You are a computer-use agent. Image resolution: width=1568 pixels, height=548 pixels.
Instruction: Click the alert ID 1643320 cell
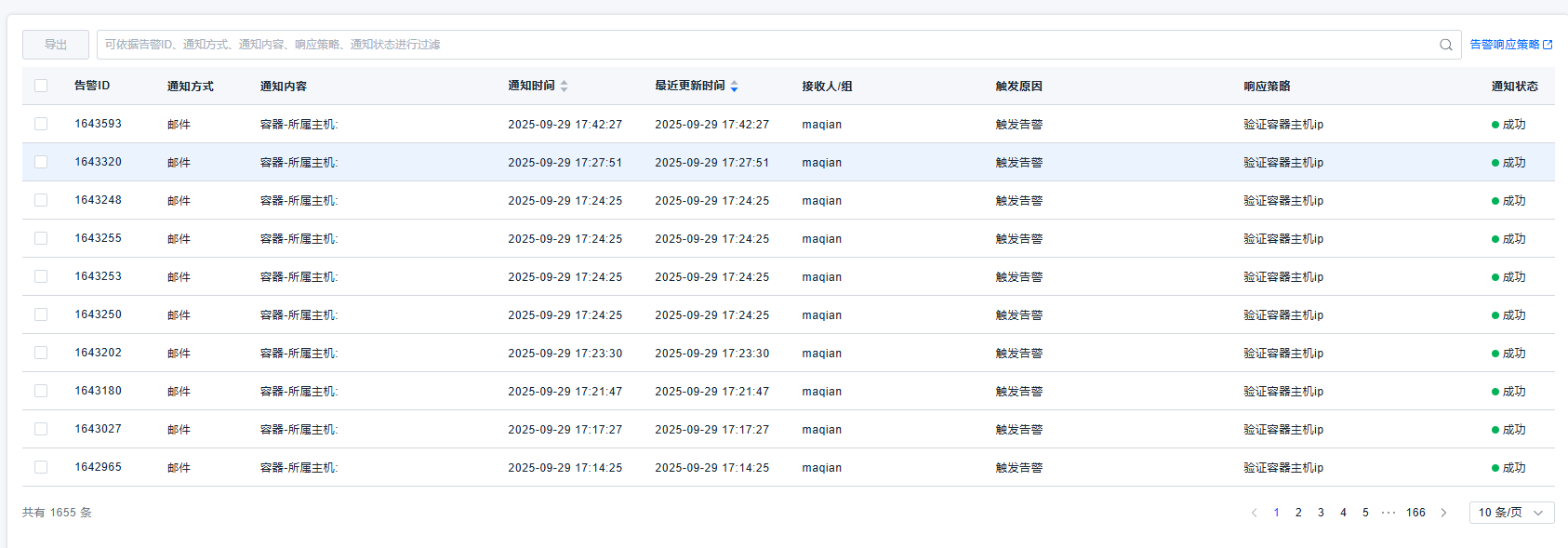[98, 162]
